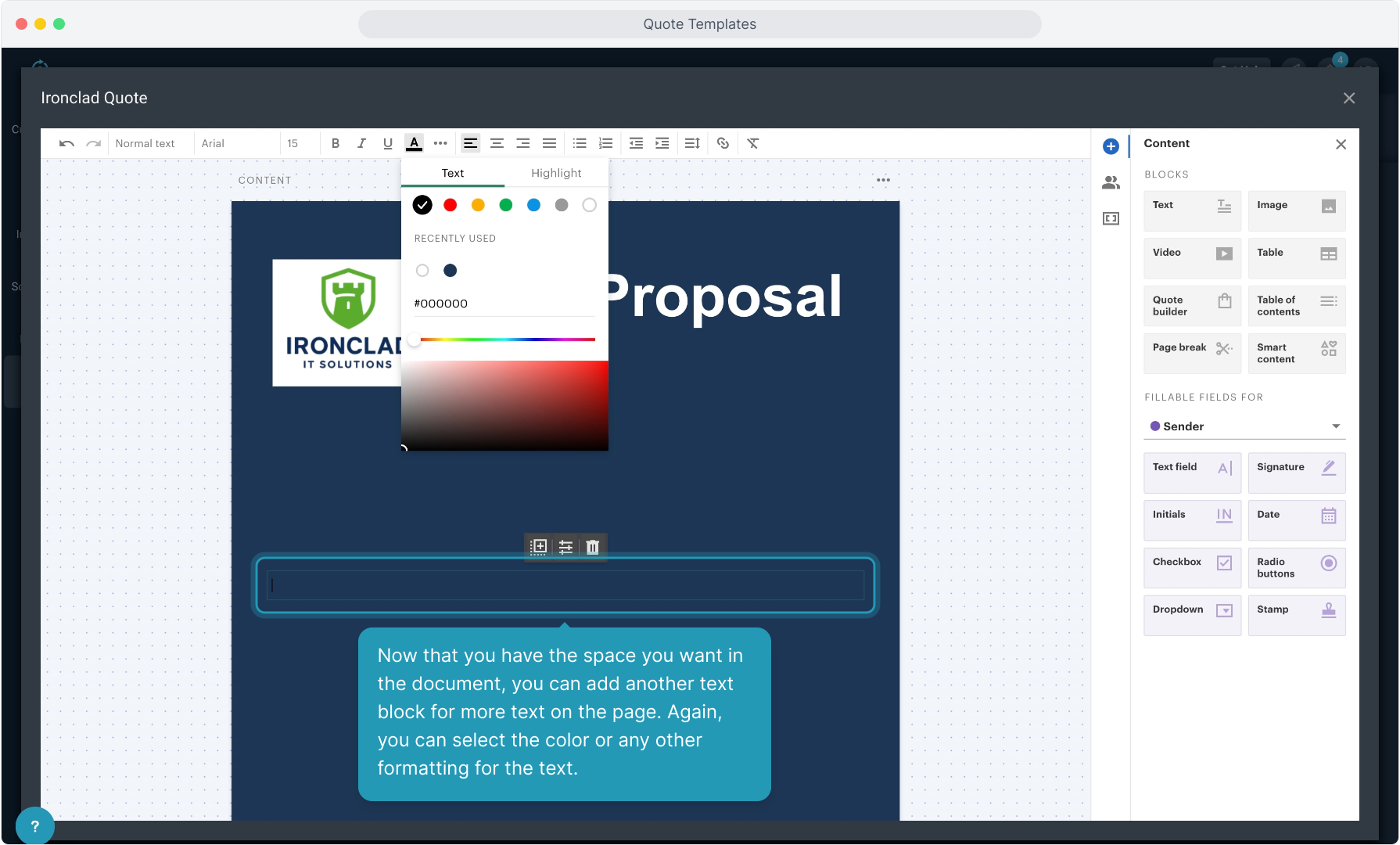This screenshot has width=1400, height=845.
Task: Click the blue plus add content icon
Action: pos(1111,146)
